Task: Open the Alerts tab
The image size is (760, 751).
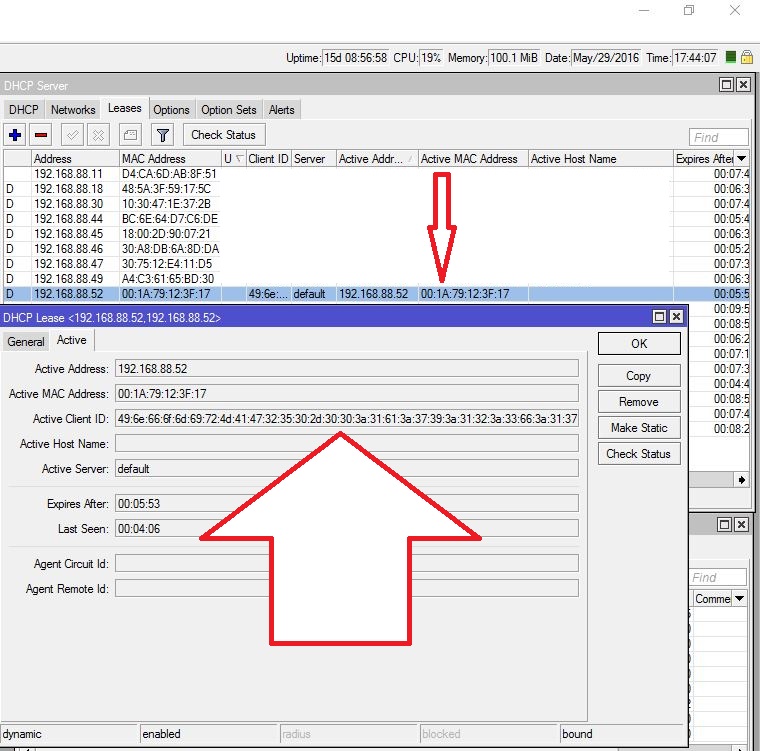Action: 282,110
